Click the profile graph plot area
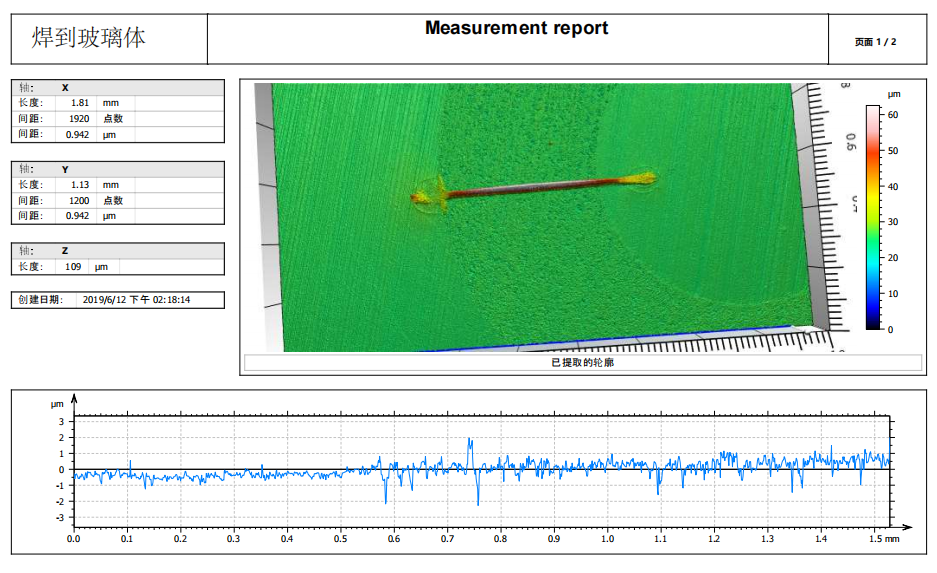The height and width of the screenshot is (573, 937). click(482, 471)
